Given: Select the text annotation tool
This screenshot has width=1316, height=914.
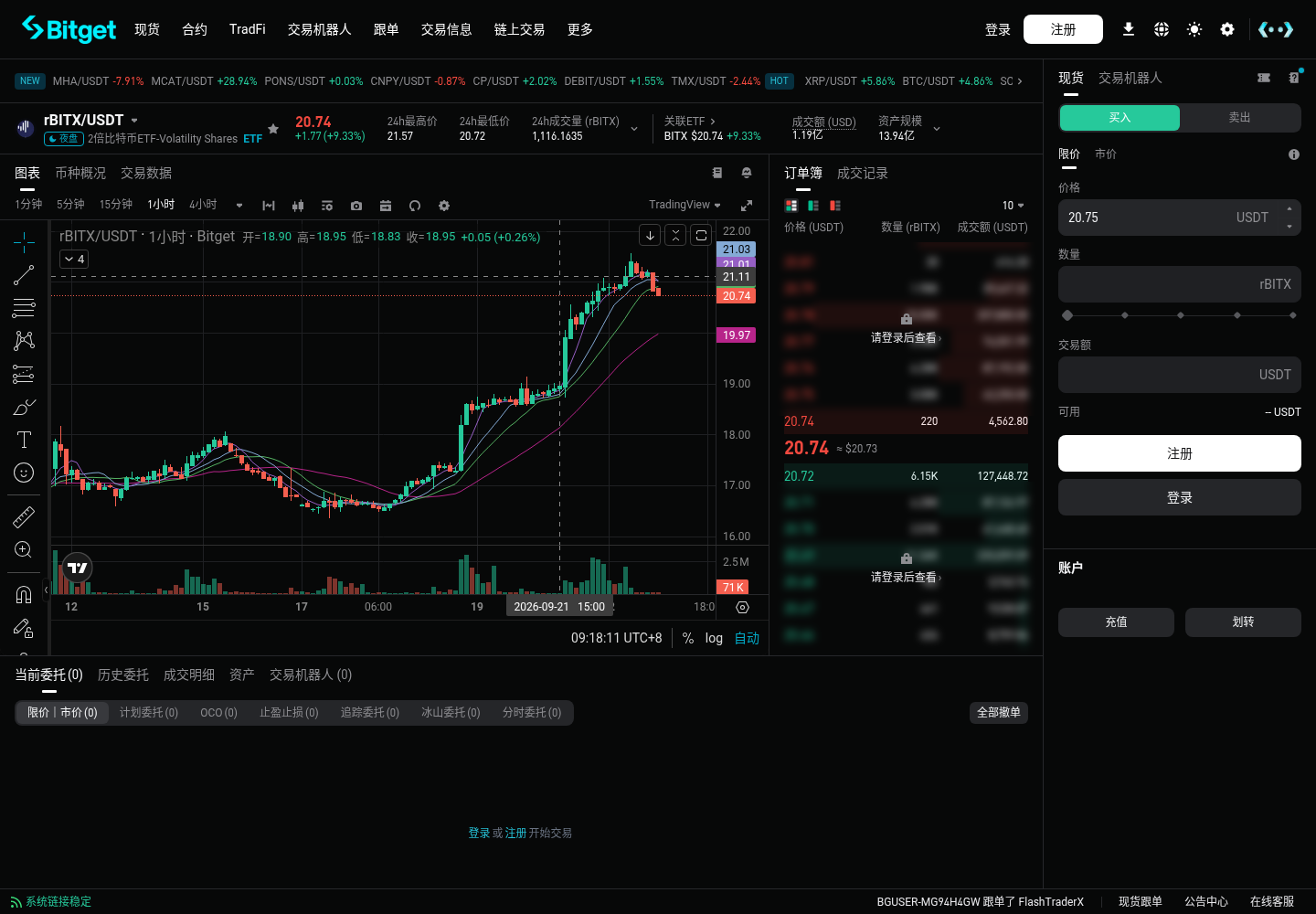Looking at the screenshot, I should 24,440.
